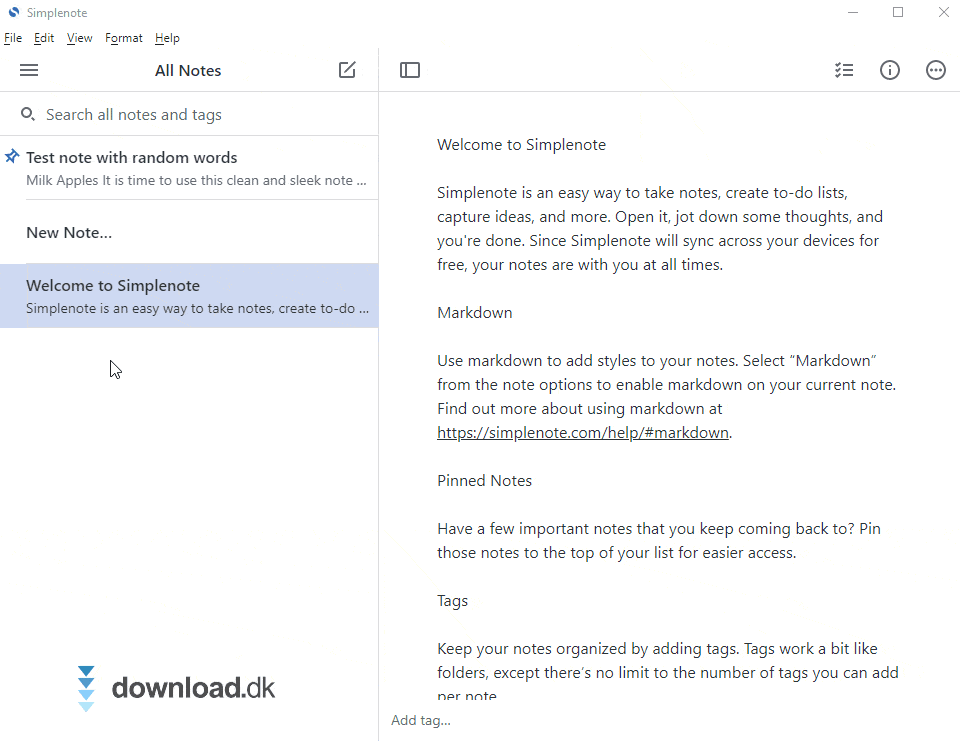
Task: Unpin the Test note using pin icon
Action: click(12, 157)
